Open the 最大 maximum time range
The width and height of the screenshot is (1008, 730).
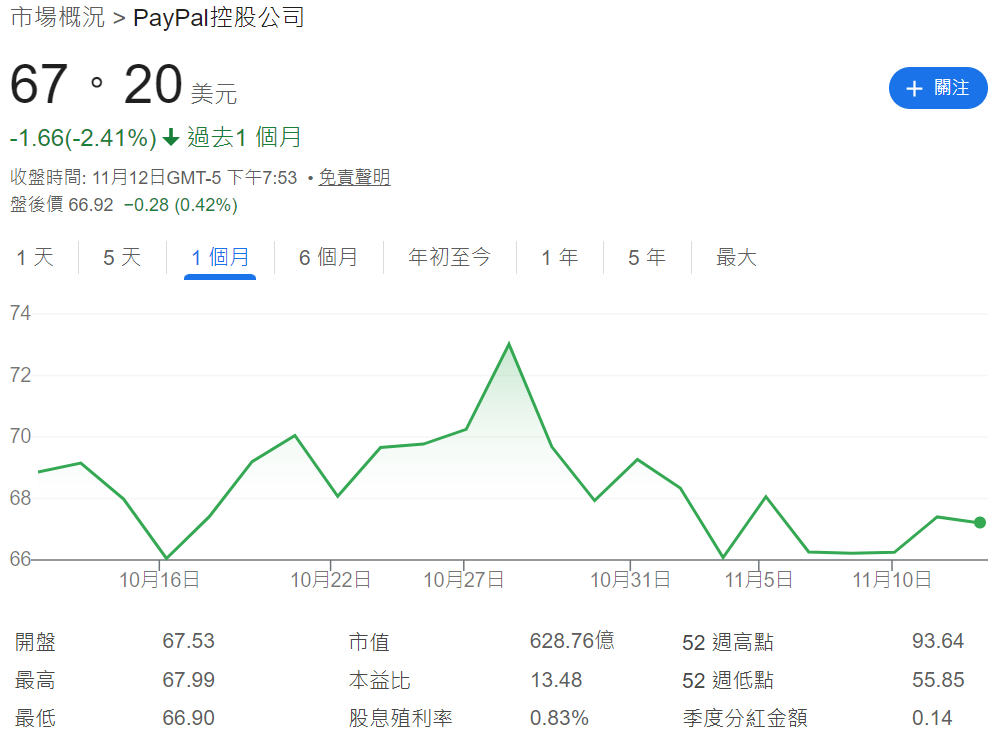point(736,257)
